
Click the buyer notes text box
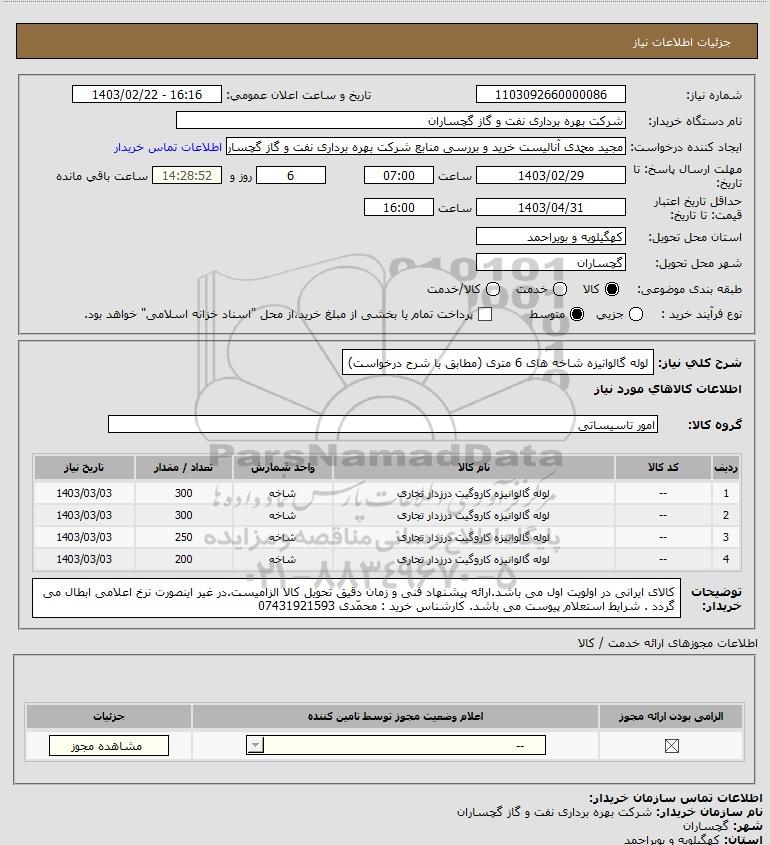click(356, 598)
